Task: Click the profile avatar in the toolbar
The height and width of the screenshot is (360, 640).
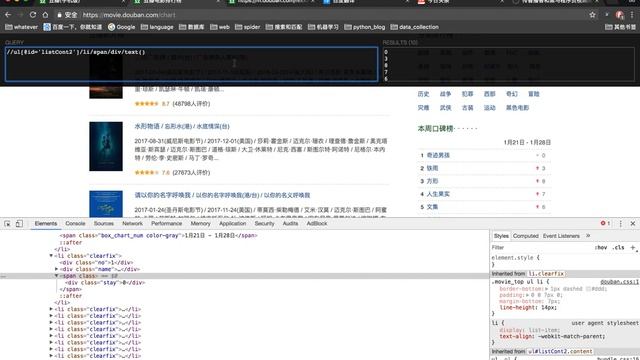Action: click(620, 15)
